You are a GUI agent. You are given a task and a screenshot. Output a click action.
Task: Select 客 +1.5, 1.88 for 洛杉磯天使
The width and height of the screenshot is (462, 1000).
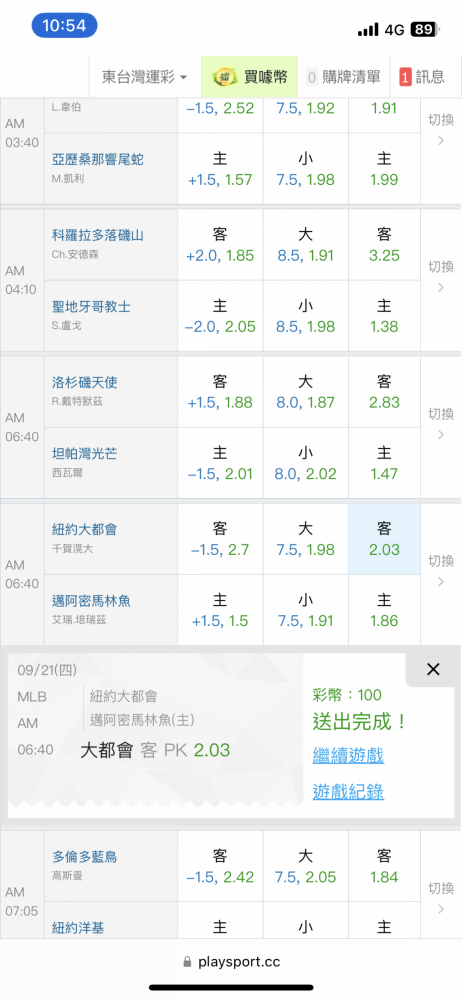click(x=220, y=392)
